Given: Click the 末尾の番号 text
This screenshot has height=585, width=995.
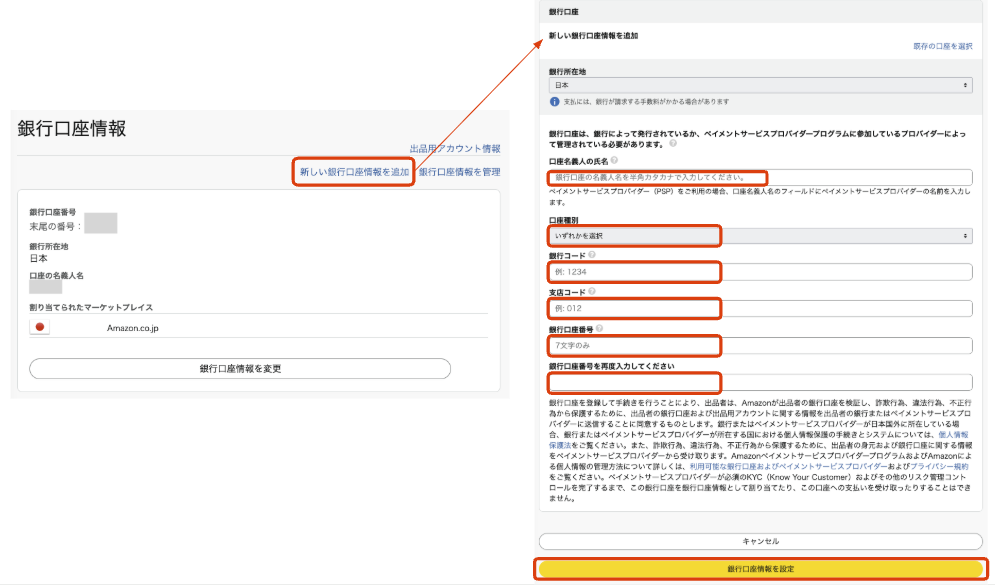Looking at the screenshot, I should [x=55, y=227].
